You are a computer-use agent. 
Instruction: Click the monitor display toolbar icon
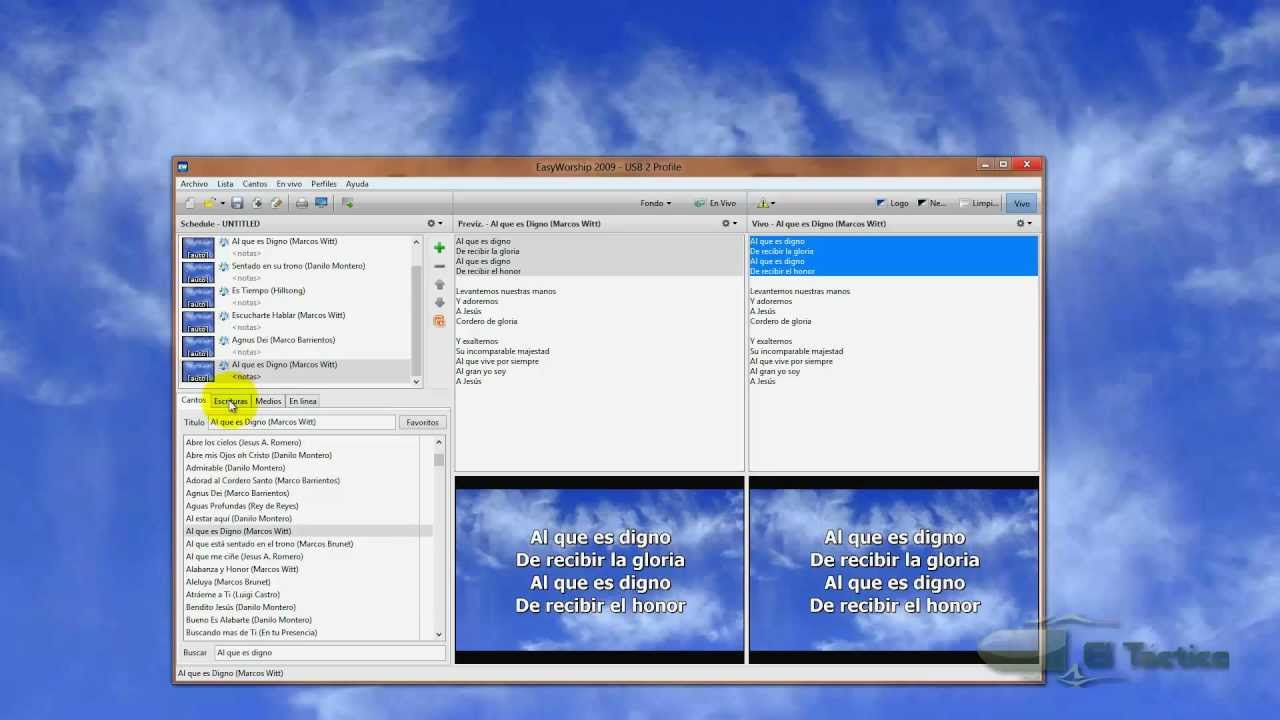click(321, 203)
